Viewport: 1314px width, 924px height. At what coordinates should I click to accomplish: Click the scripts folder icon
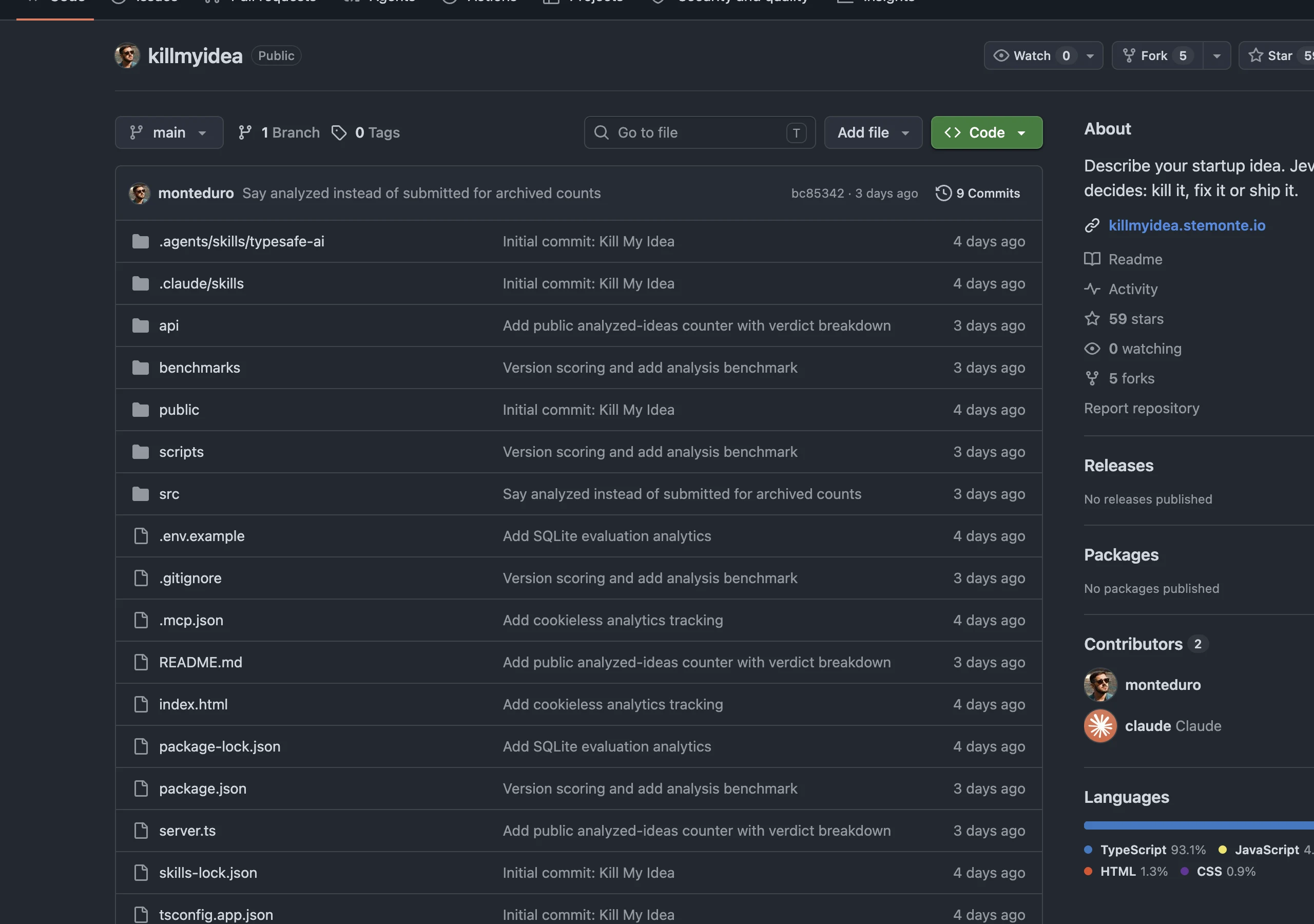[x=141, y=452]
